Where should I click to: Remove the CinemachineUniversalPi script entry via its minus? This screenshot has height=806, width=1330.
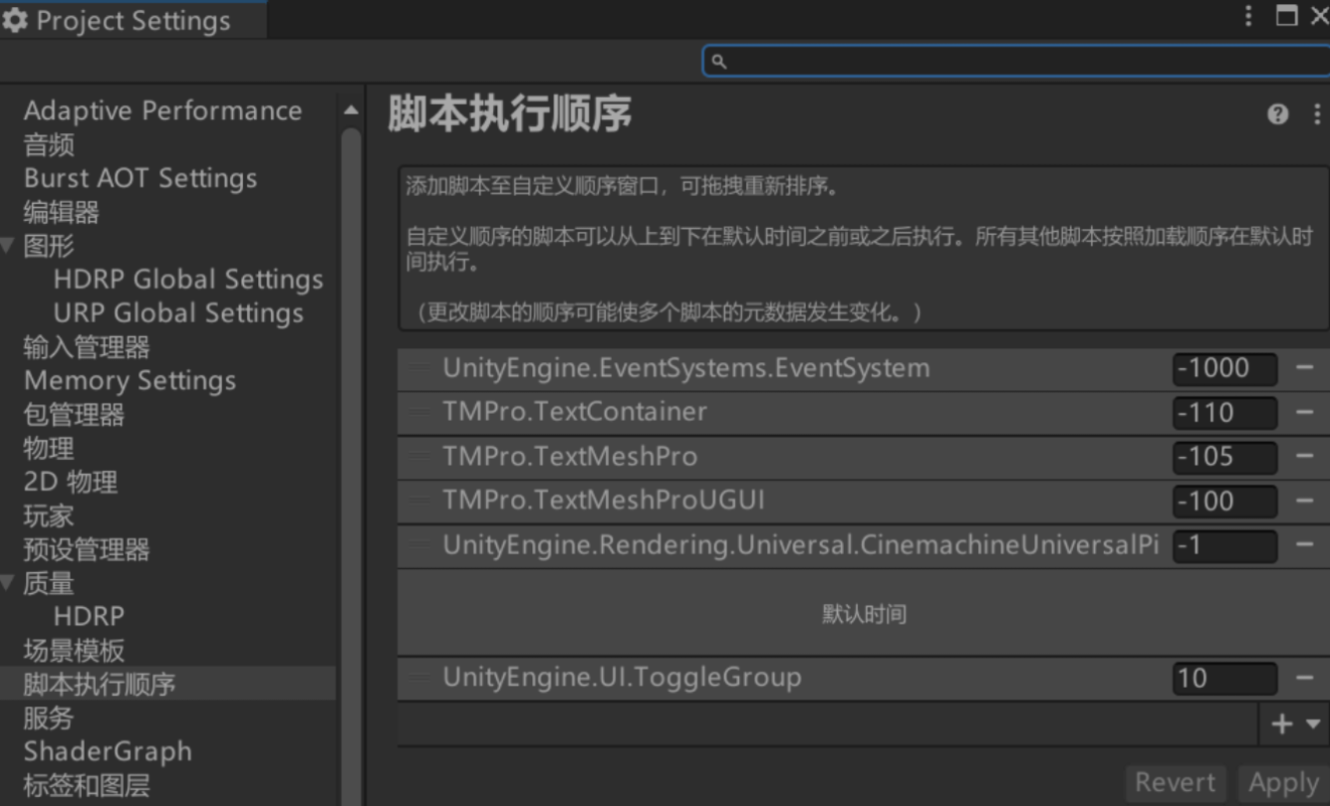click(x=1305, y=545)
